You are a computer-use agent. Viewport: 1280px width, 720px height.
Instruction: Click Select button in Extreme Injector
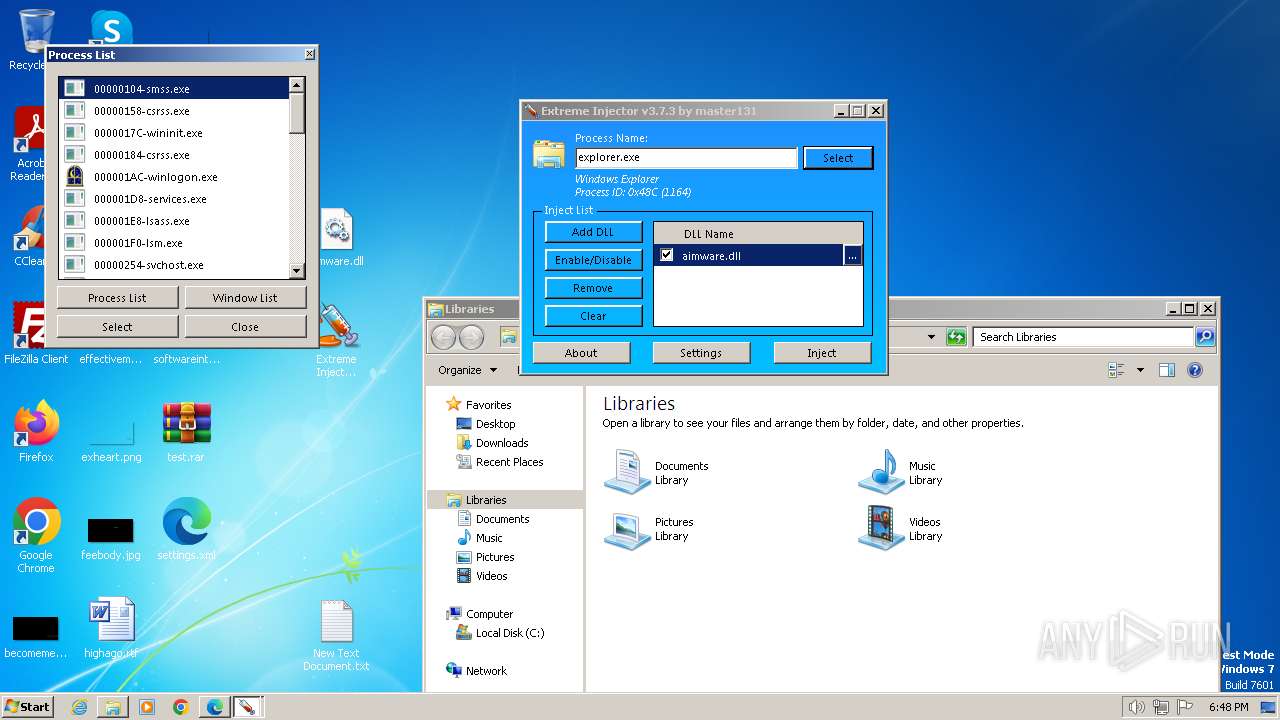point(838,158)
